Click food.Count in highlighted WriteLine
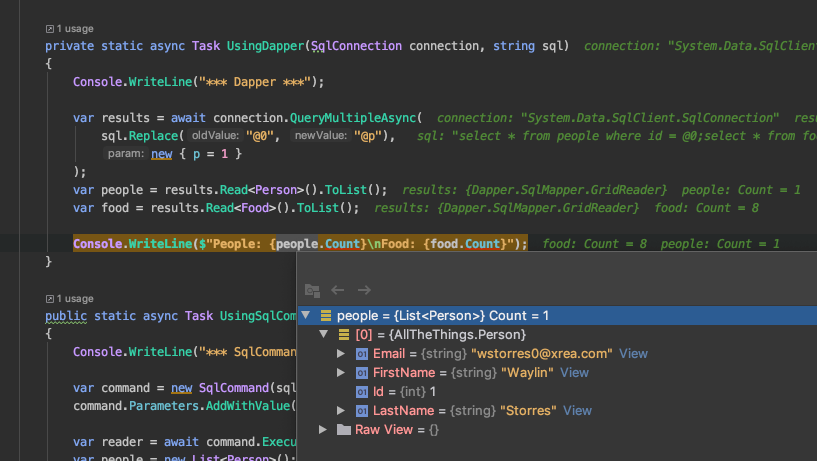Image resolution: width=817 pixels, height=461 pixels. click(465, 244)
